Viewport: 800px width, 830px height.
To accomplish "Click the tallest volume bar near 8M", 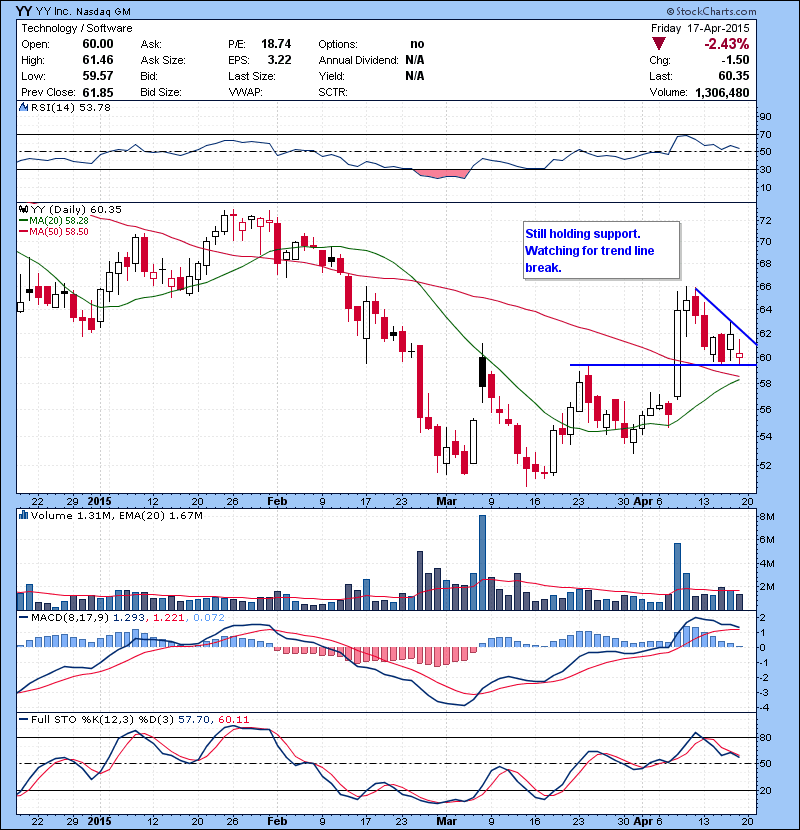I will 482,563.
